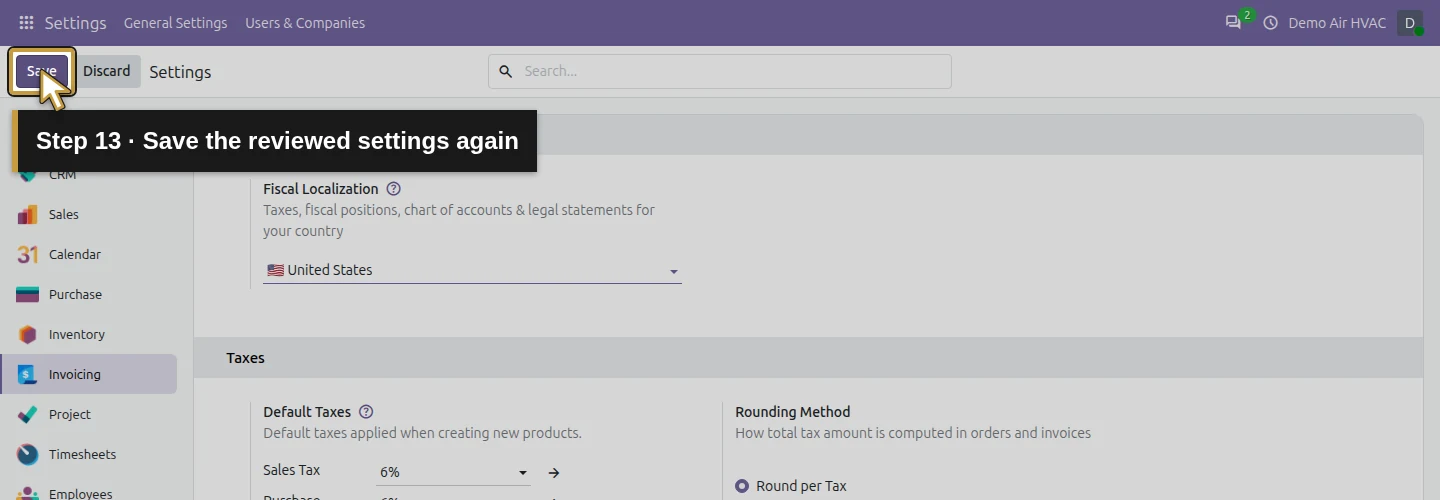Click the Demo Air HVAC company switcher
The height and width of the screenshot is (500, 1440).
point(1337,22)
